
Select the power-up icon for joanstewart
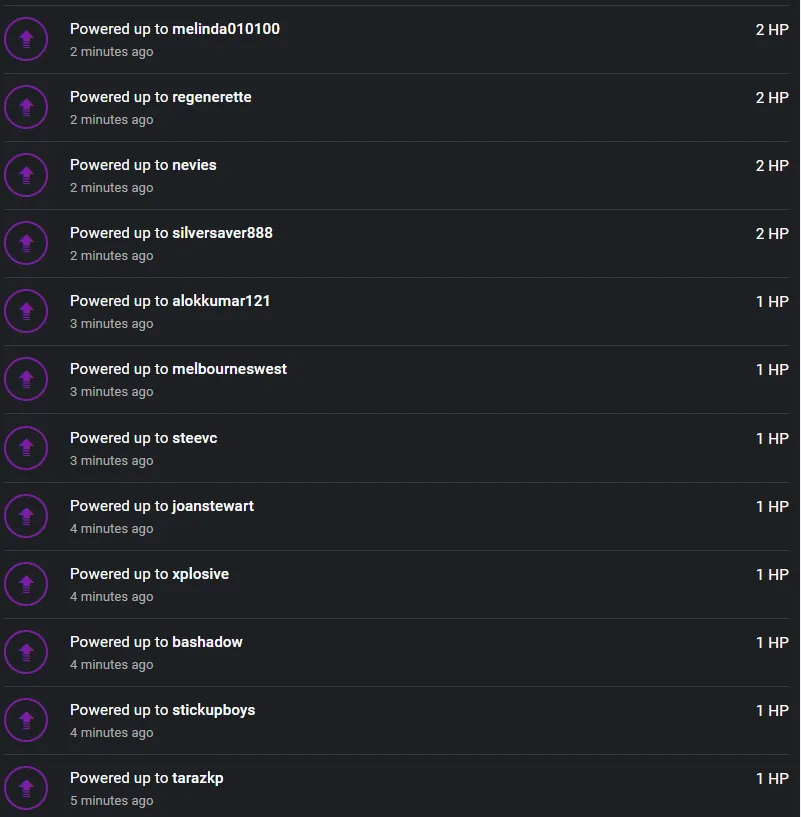[26, 516]
